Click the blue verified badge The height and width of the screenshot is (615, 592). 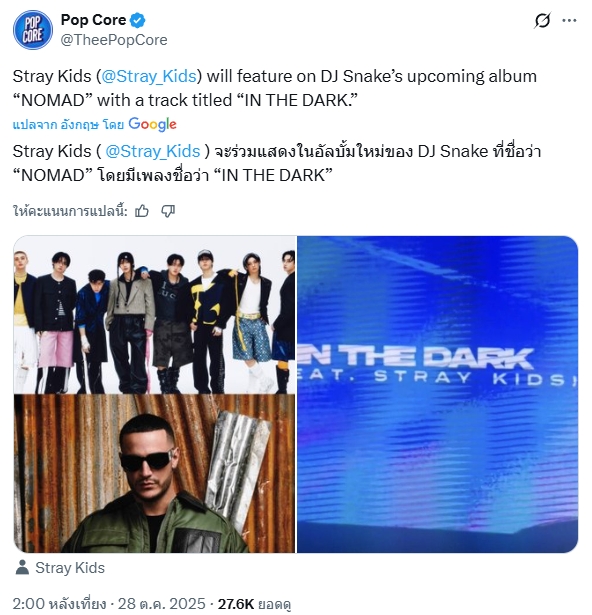click(138, 20)
